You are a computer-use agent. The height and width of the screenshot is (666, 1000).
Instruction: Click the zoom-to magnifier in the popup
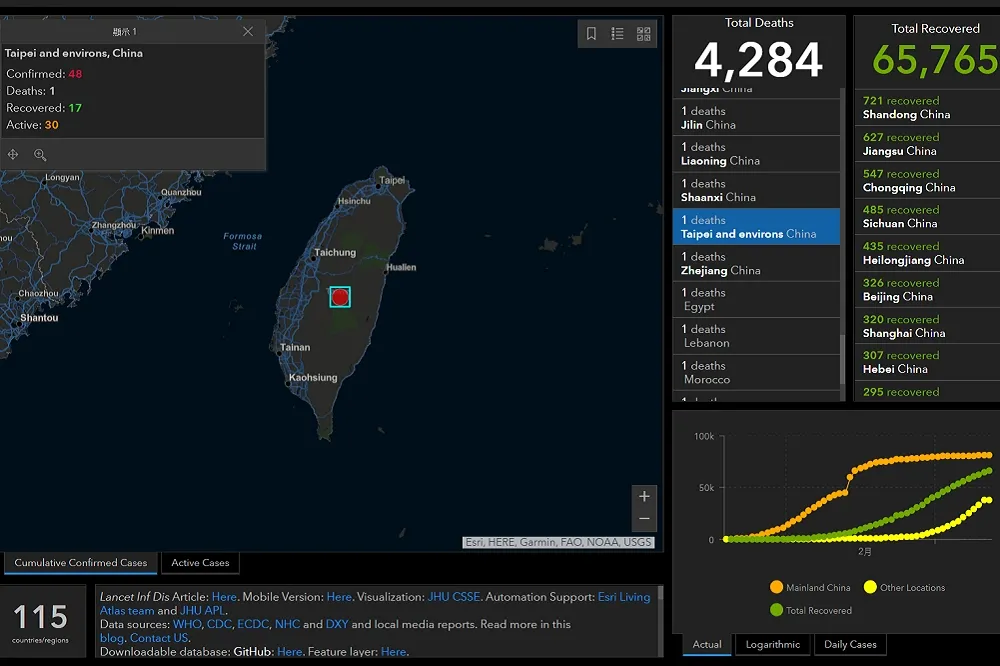pyautogui.click(x=40, y=154)
